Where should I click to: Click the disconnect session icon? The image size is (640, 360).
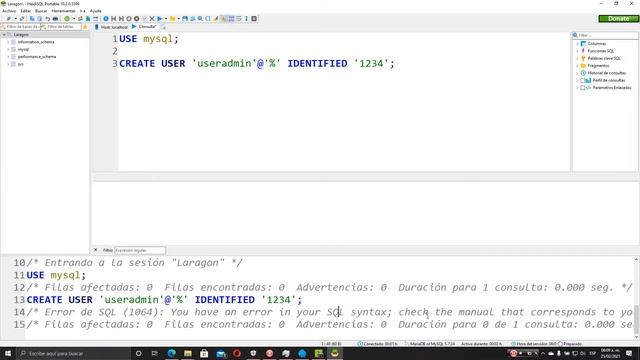click(x=22, y=19)
